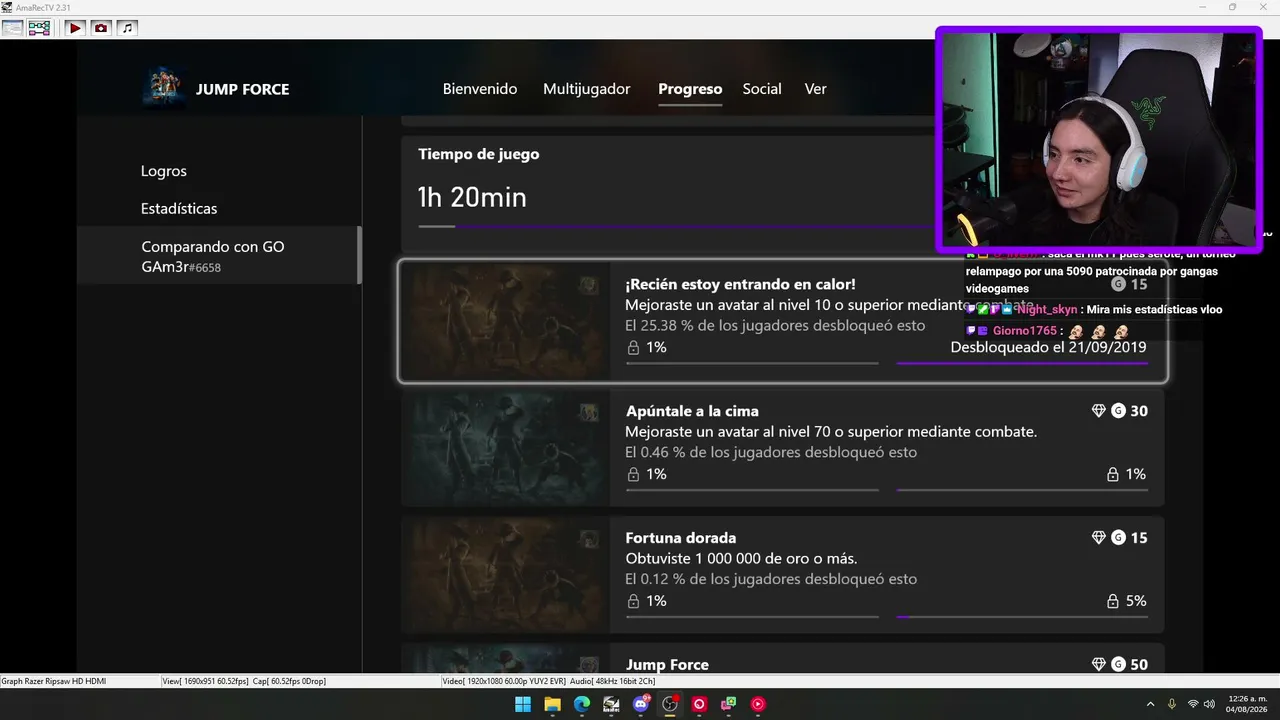
Task: Click the Apúntale a la cima achievement thumbnail
Action: 506,448
